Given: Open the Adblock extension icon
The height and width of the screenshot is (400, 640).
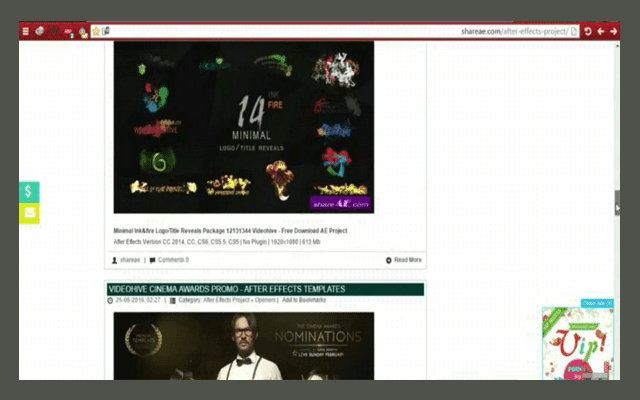Looking at the screenshot, I should 69,31.
